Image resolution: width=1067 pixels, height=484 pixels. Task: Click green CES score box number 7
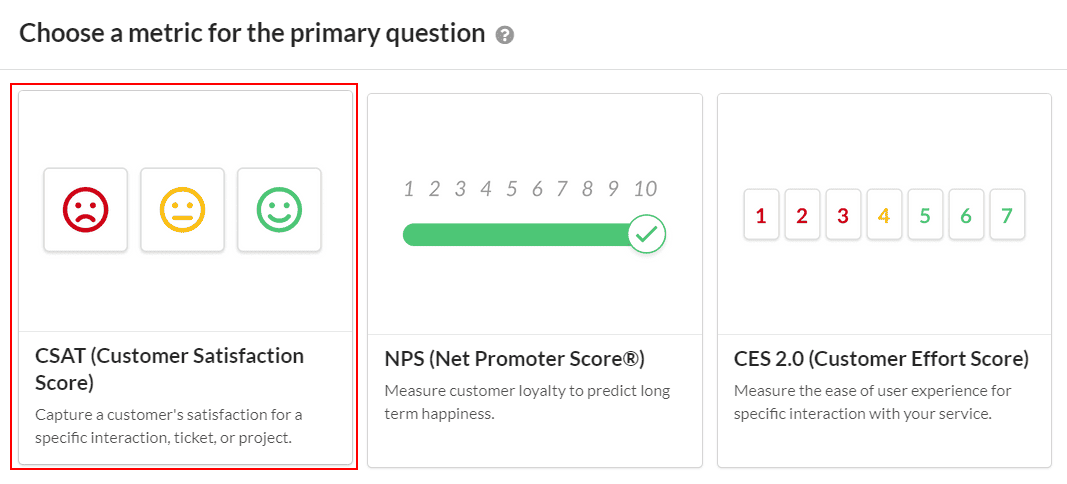tap(1007, 215)
